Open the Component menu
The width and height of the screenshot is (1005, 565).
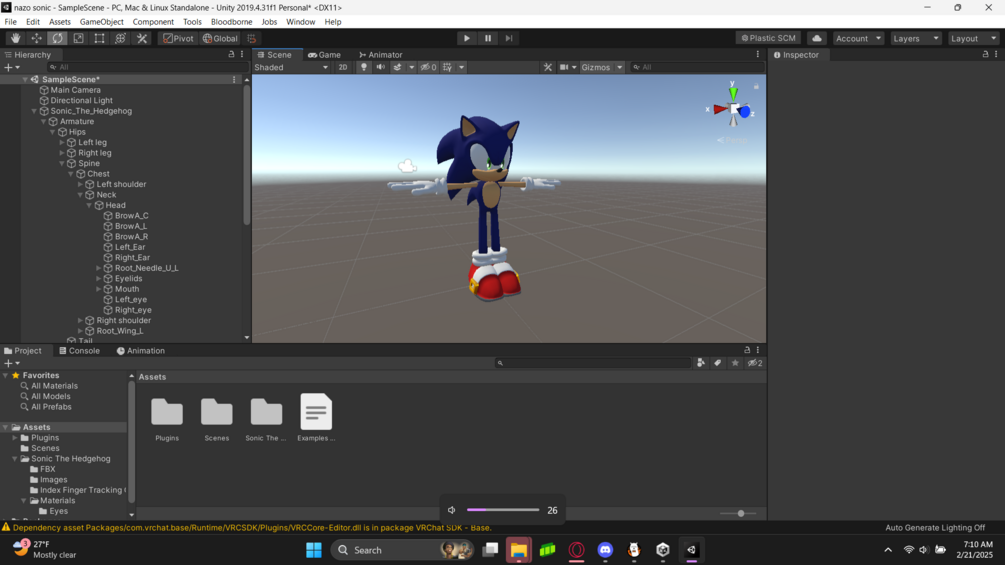click(x=153, y=22)
